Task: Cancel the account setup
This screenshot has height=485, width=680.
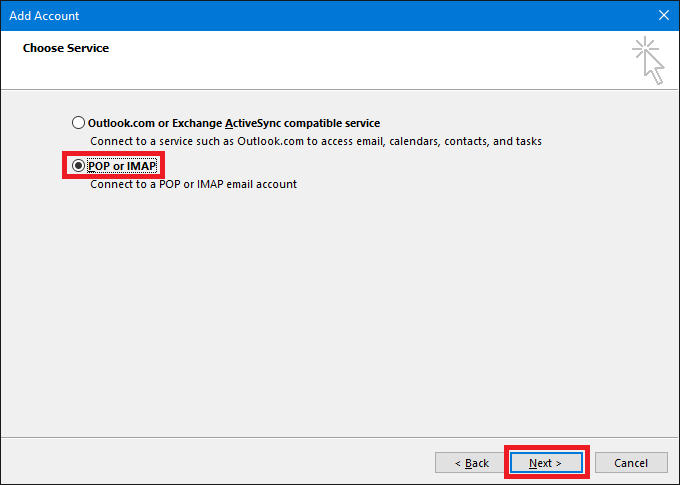Action: (x=630, y=463)
